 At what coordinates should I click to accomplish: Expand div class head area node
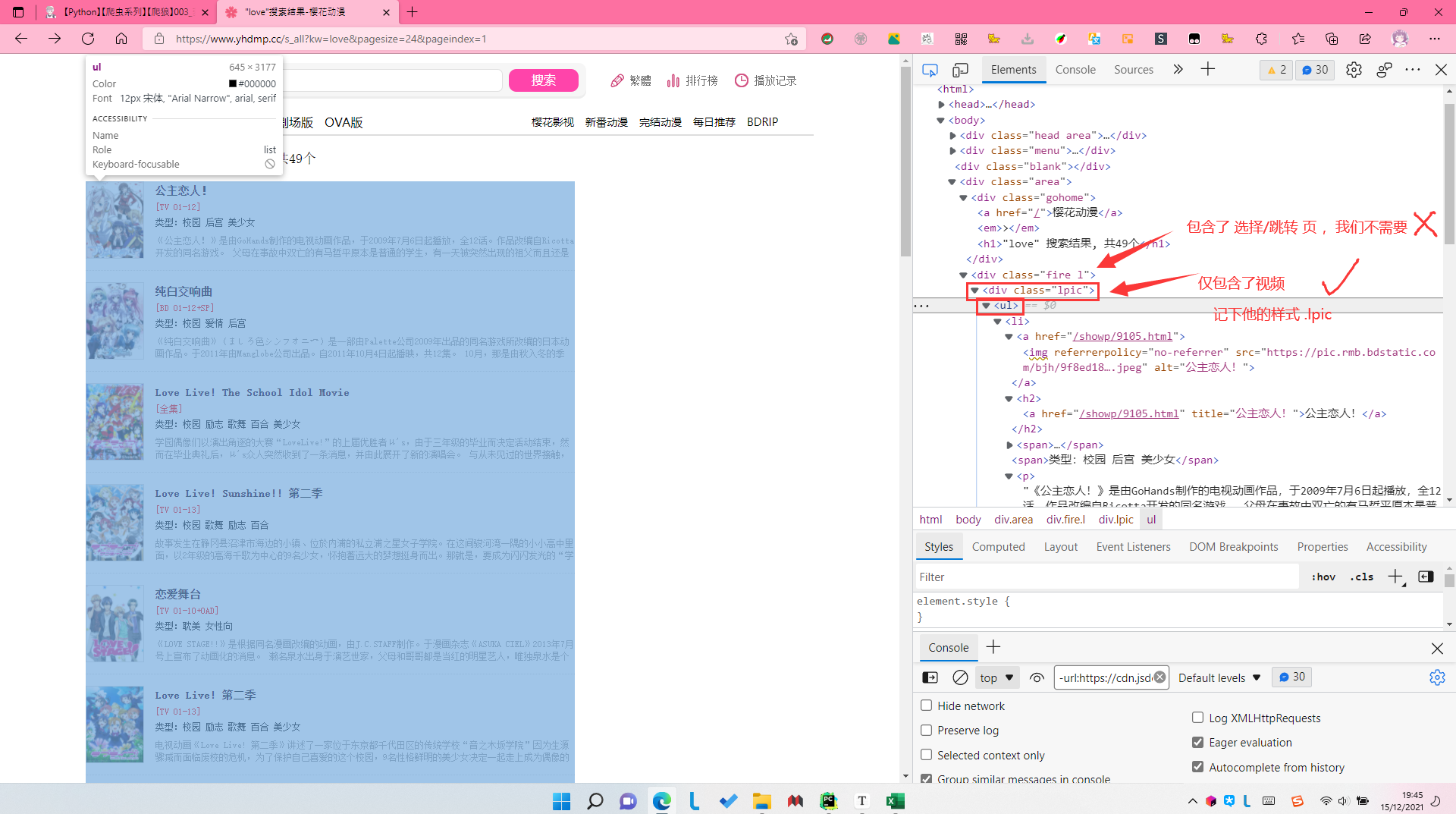[x=953, y=136]
